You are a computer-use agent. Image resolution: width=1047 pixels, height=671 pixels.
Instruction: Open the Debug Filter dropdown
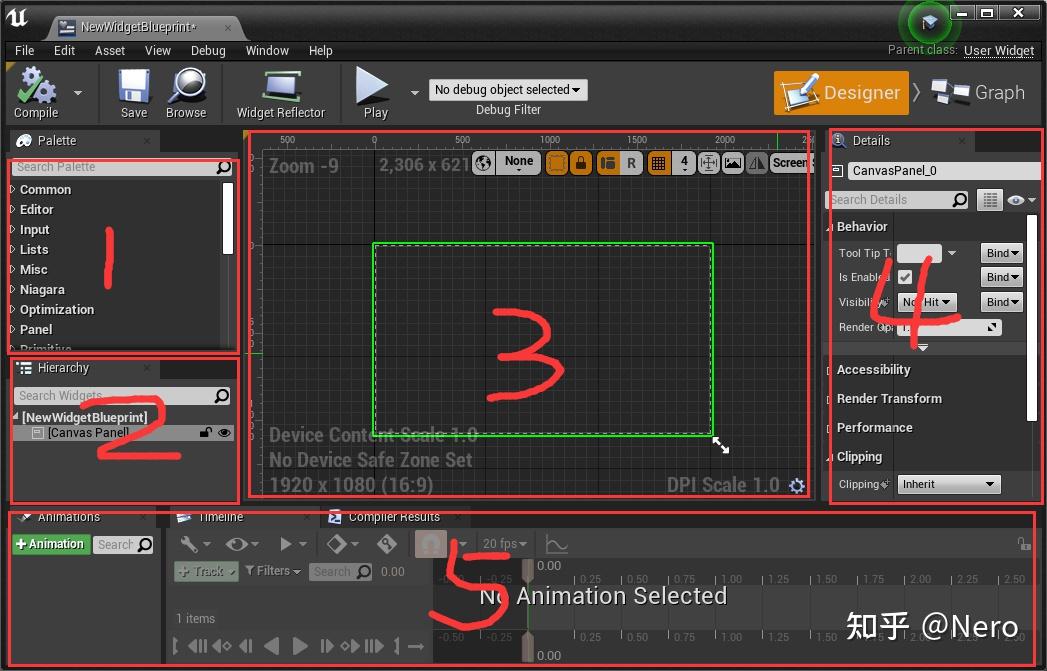click(x=508, y=89)
